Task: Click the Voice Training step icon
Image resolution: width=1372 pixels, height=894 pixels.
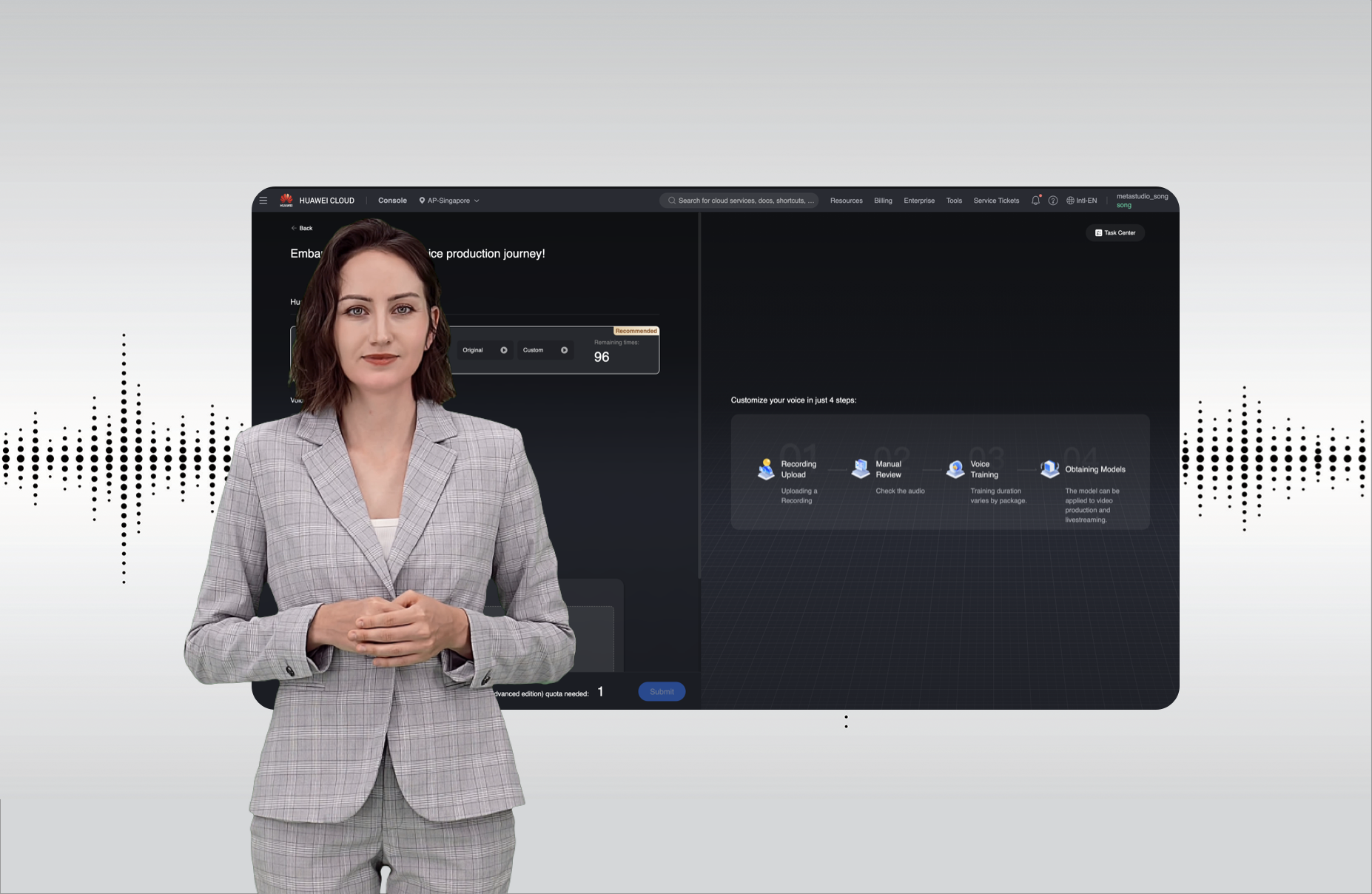Action: (x=955, y=468)
